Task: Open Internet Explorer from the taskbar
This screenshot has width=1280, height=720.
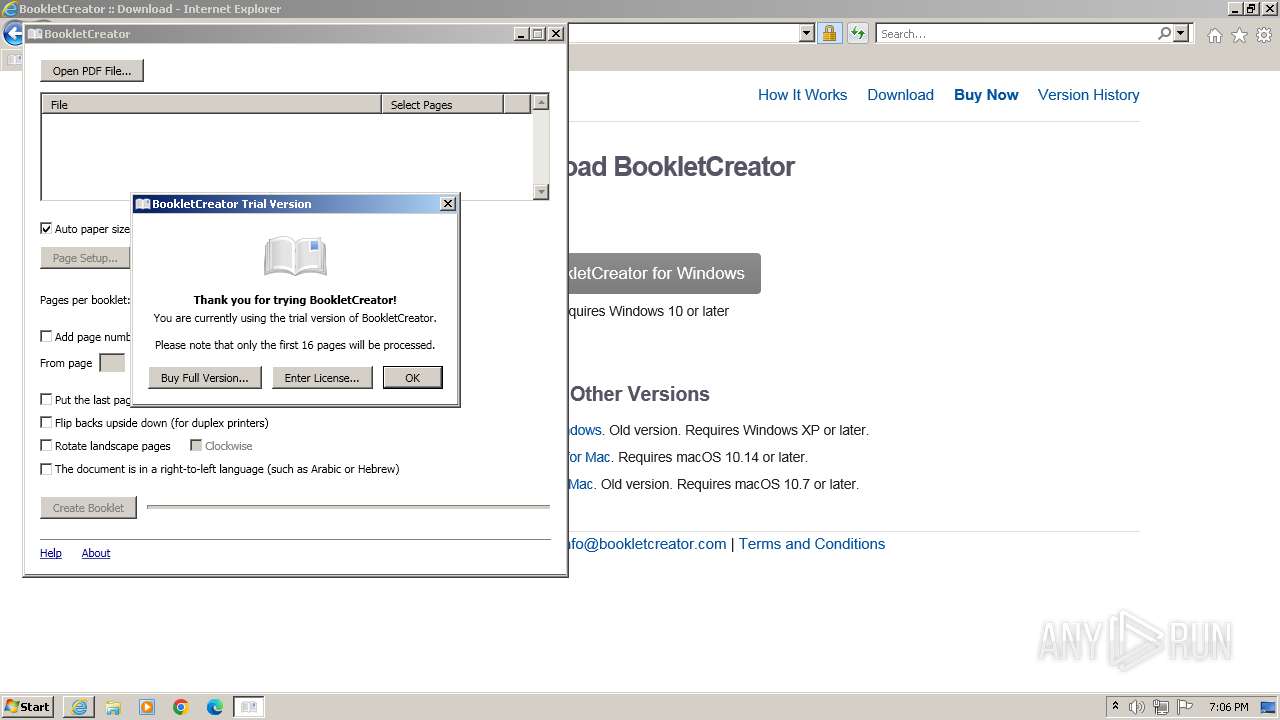Action: point(79,707)
